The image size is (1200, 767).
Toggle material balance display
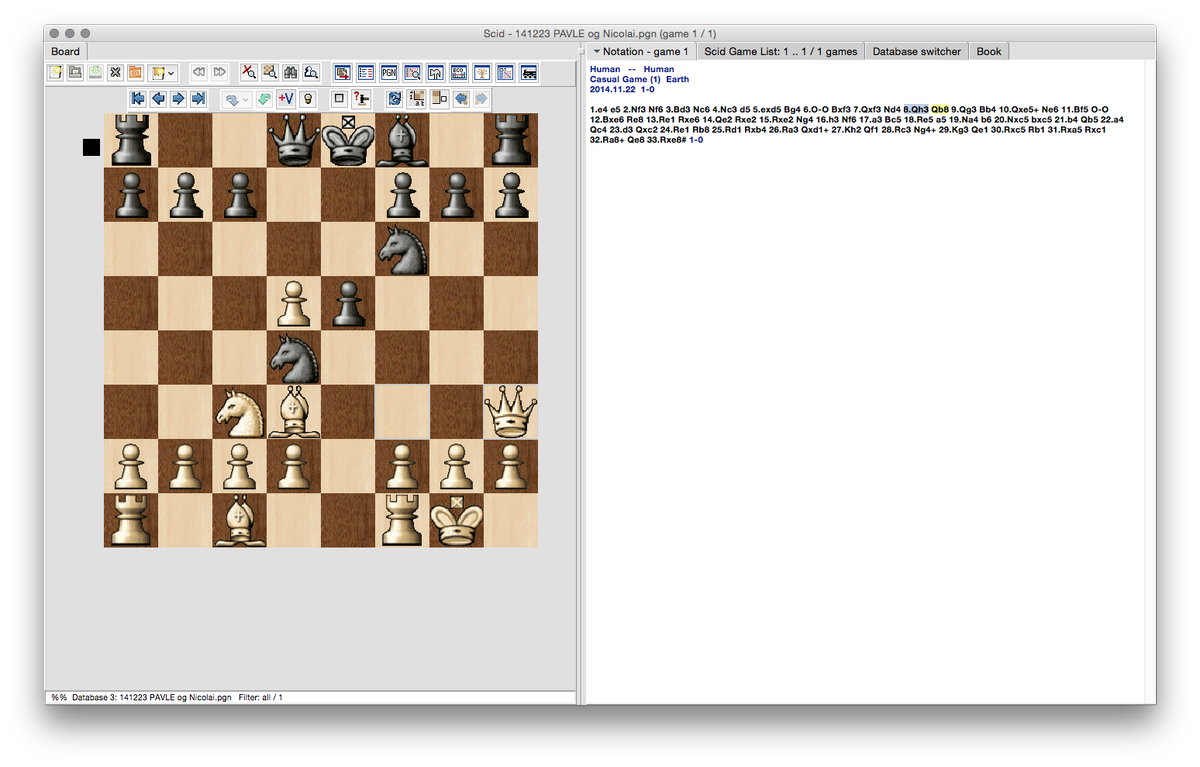[439, 99]
